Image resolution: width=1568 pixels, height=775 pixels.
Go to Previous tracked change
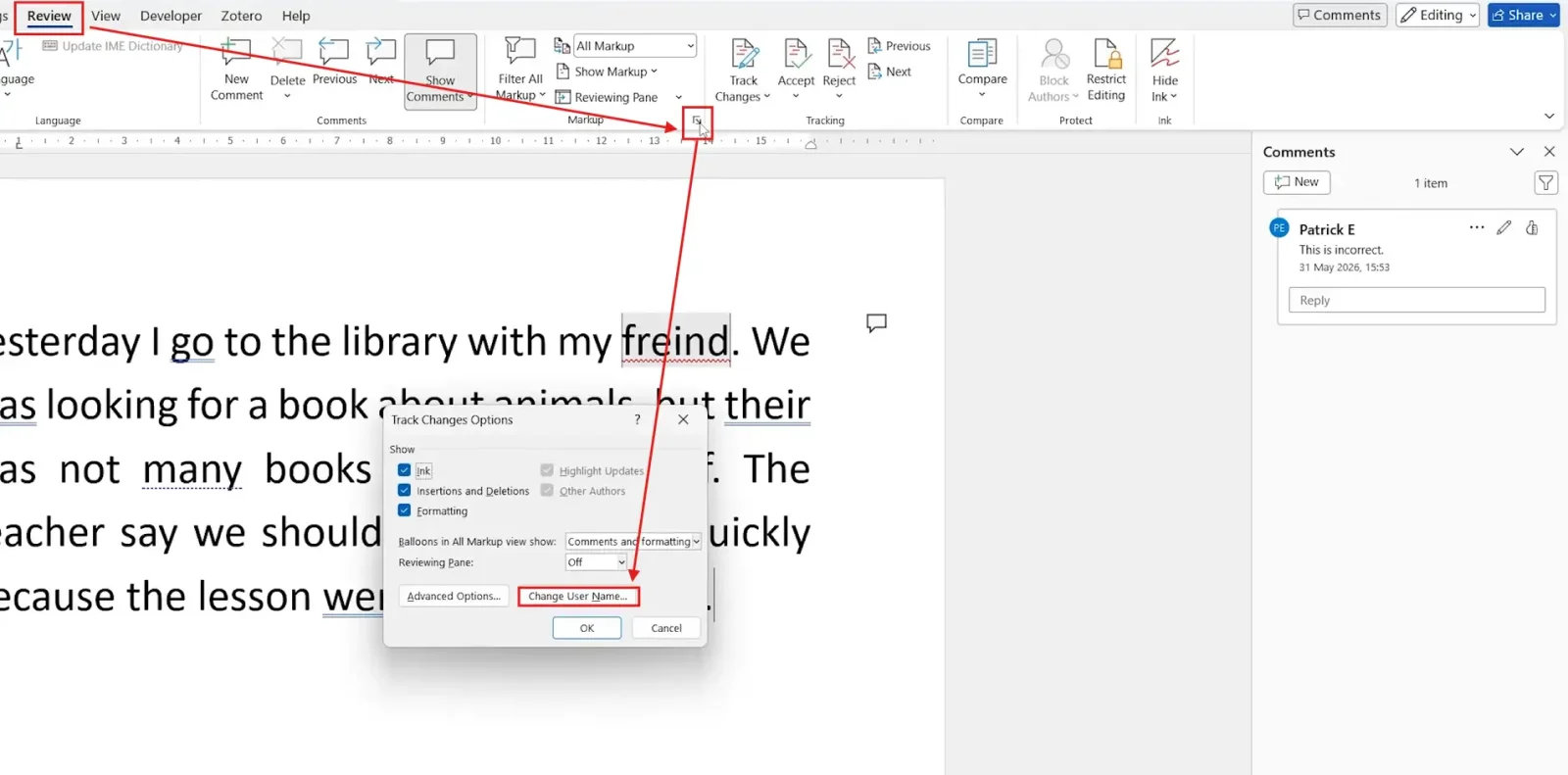pyautogui.click(x=899, y=46)
